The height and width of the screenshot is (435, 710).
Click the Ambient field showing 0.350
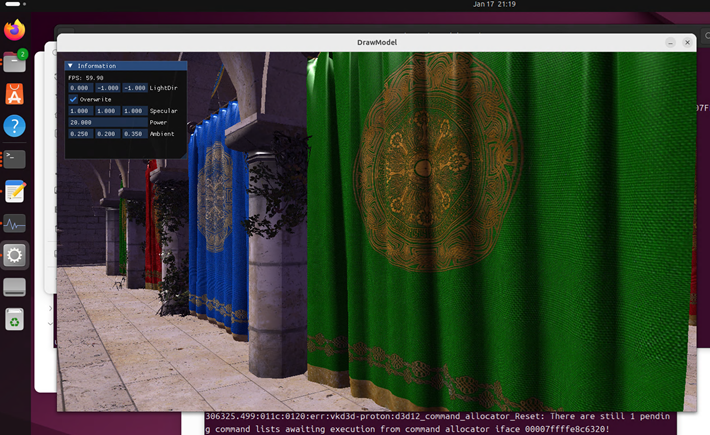coord(133,133)
